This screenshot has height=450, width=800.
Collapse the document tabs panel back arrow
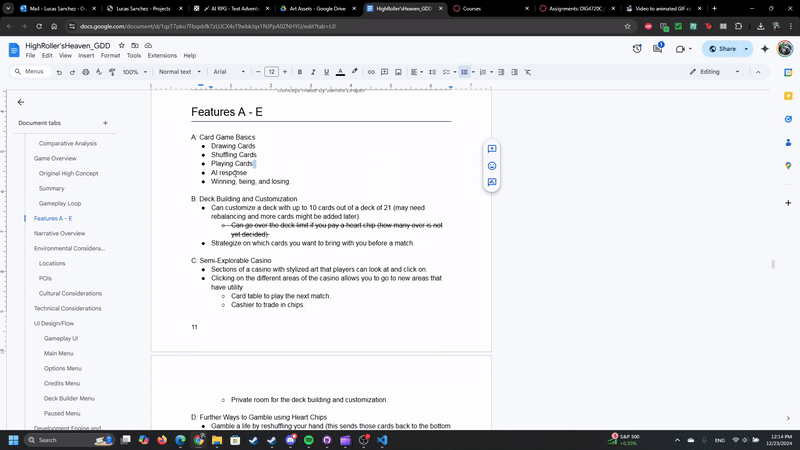pyautogui.click(x=21, y=102)
